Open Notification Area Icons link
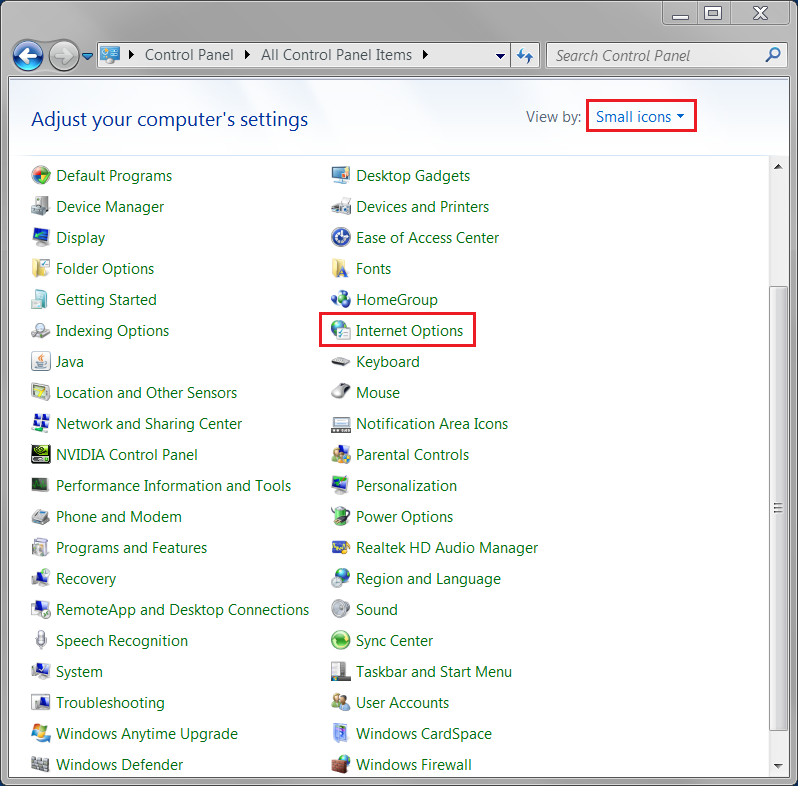Viewport: 798px width, 786px height. (x=432, y=424)
